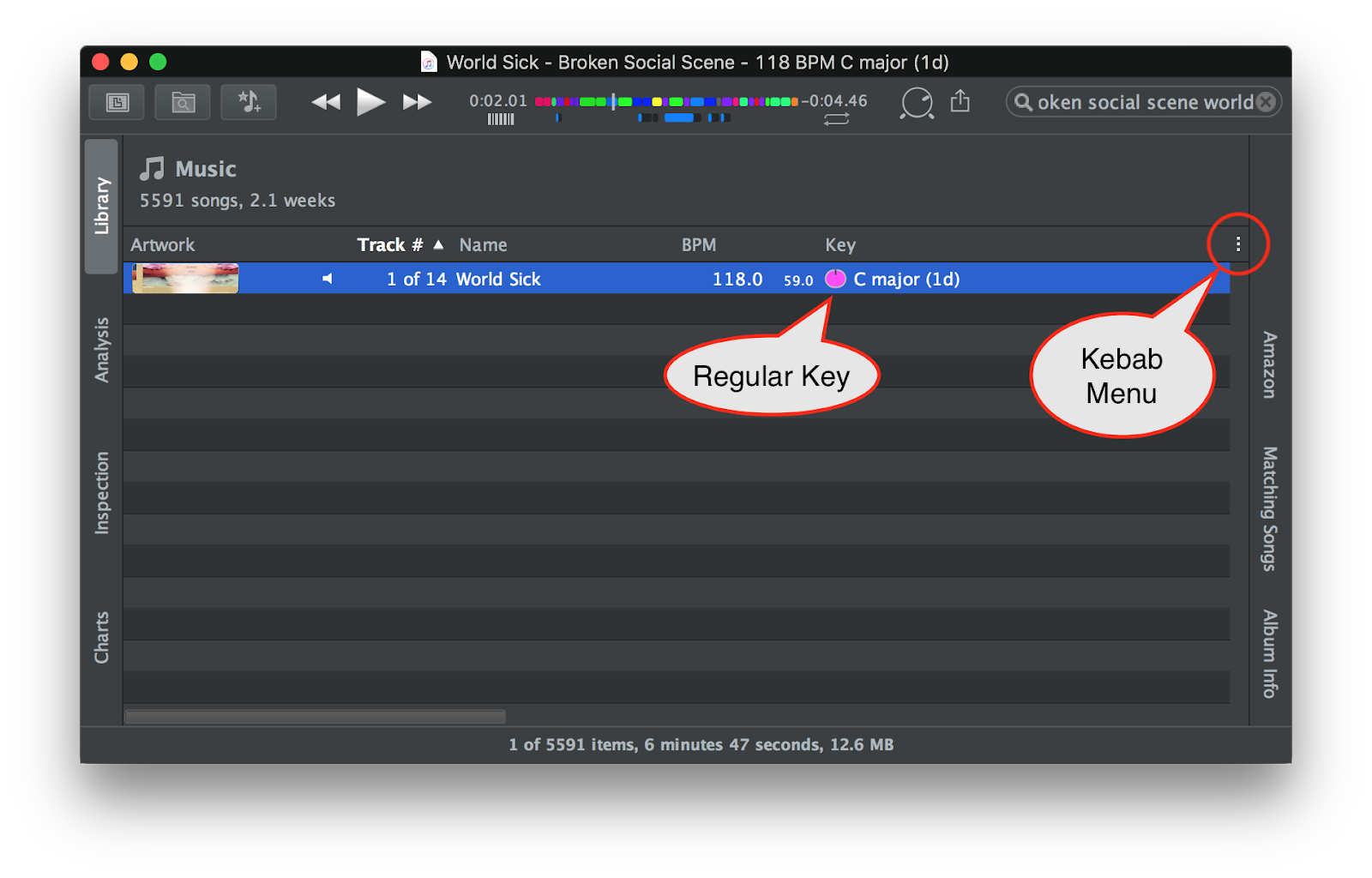Show the Matching Songs panel

[1269, 508]
